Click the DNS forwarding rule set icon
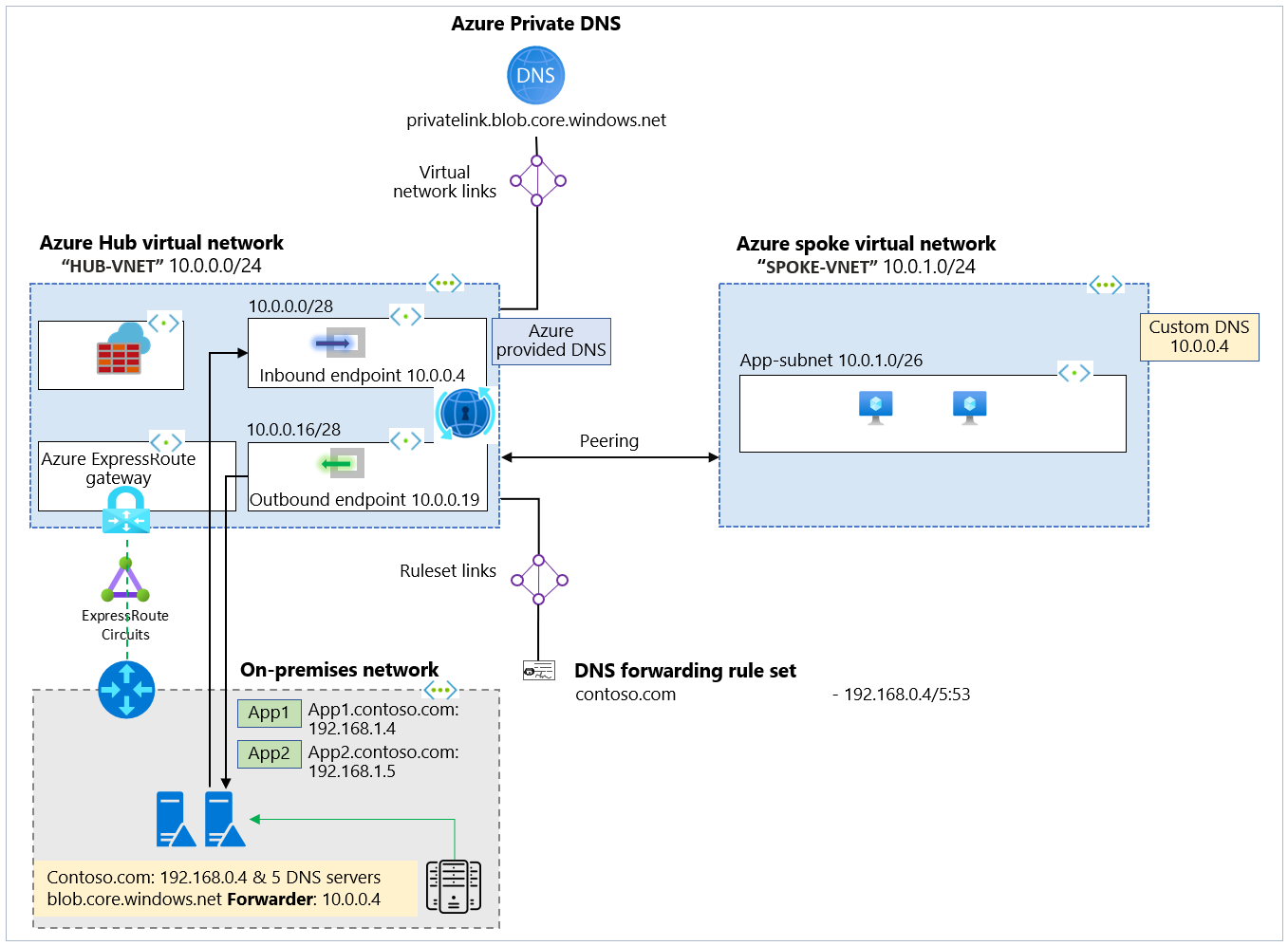 (539, 670)
